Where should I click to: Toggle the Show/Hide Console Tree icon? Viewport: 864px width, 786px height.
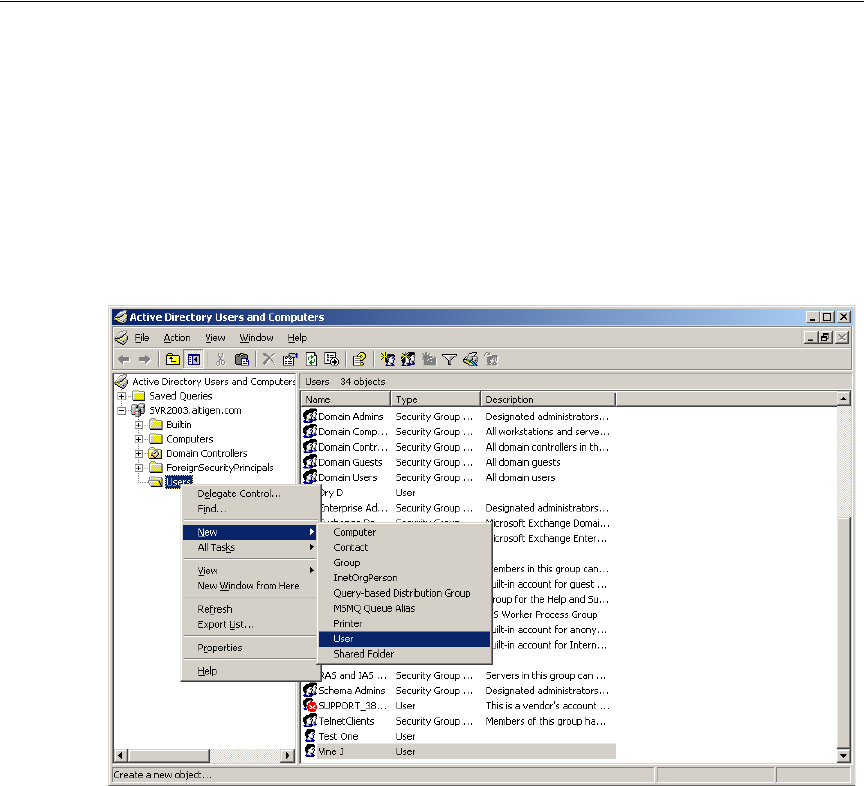click(193, 359)
